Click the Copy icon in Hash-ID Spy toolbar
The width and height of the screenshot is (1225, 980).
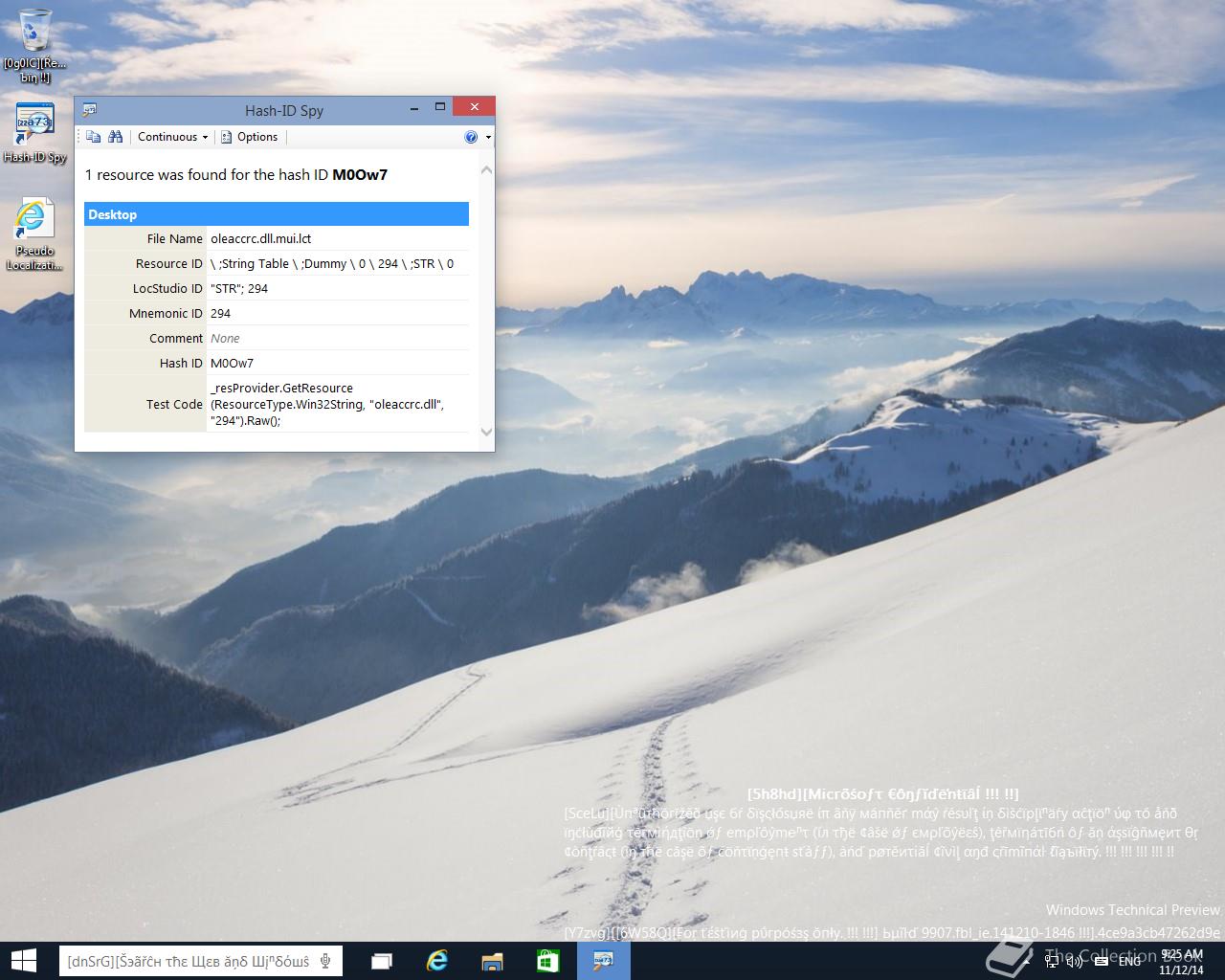pyautogui.click(x=93, y=137)
